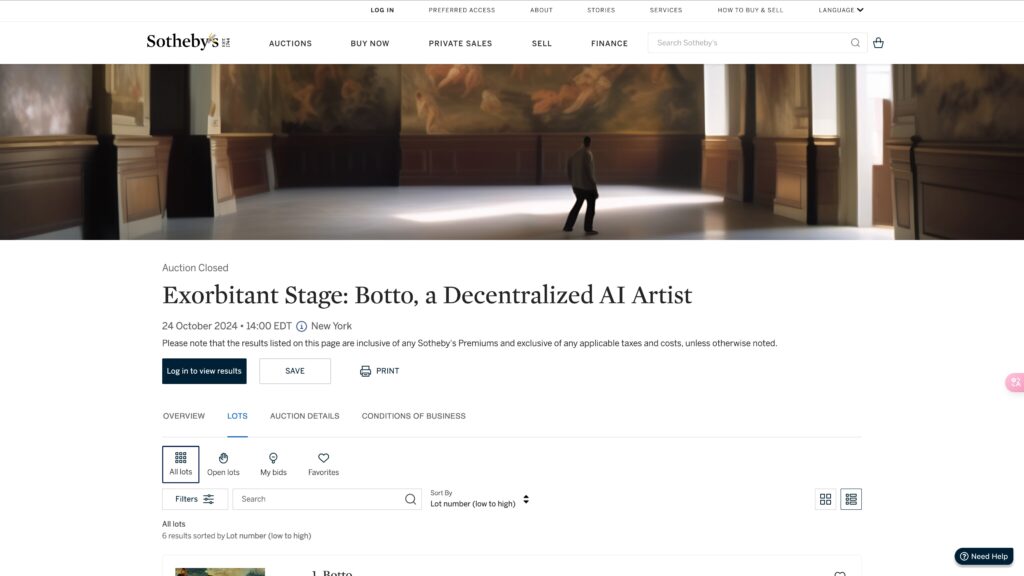
Task: Open How to Buy & Sell
Action: (750, 10)
